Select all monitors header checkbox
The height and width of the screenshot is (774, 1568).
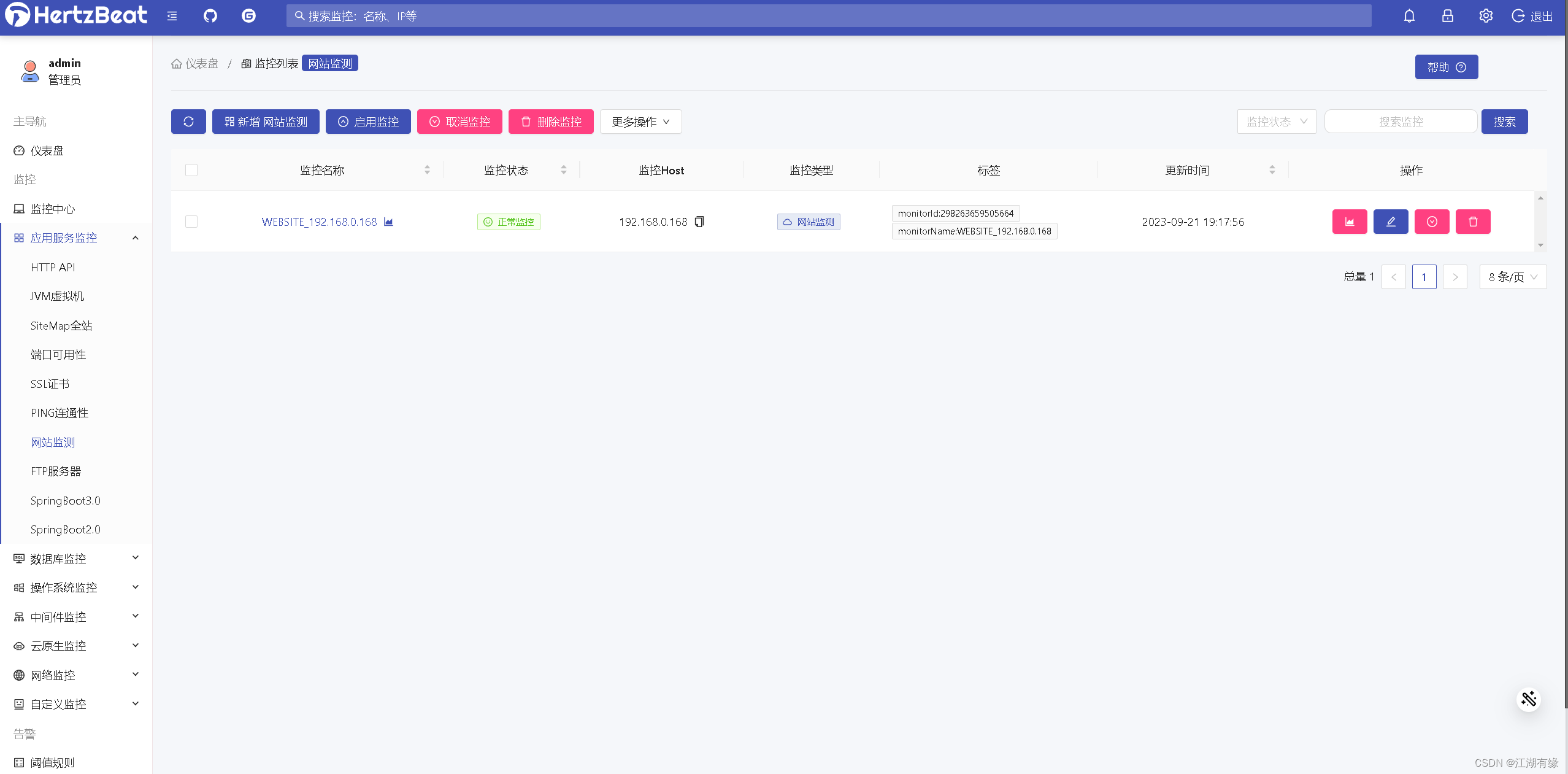191,170
